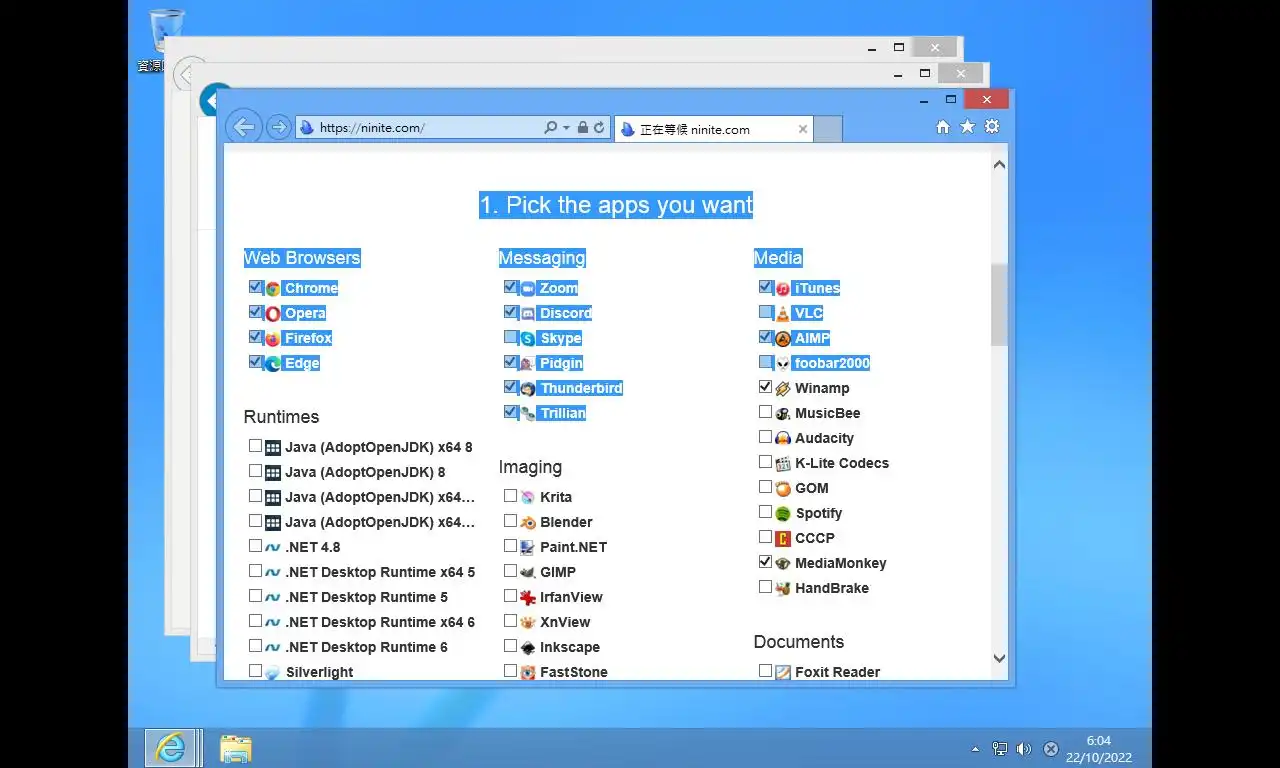
Task: Click the Firefox app icon
Action: pos(273,338)
